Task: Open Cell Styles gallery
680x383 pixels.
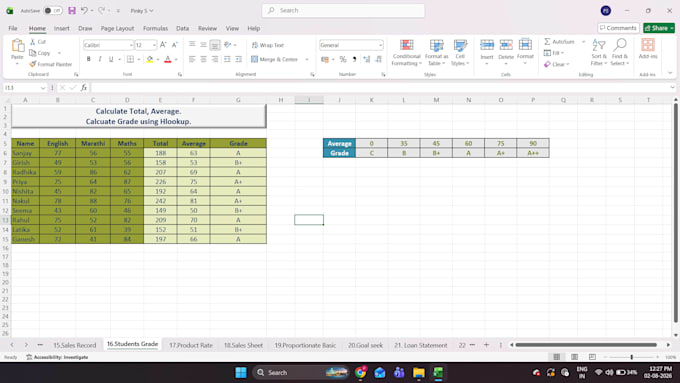Action: [460, 52]
